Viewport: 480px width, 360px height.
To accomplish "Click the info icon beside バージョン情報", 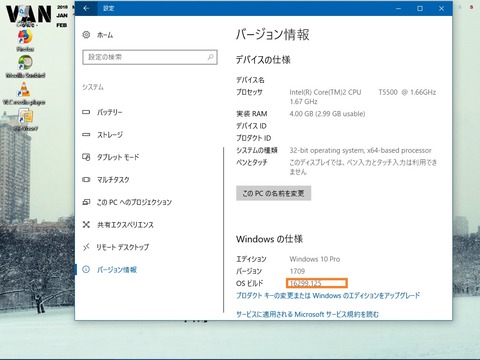I will coord(86,269).
